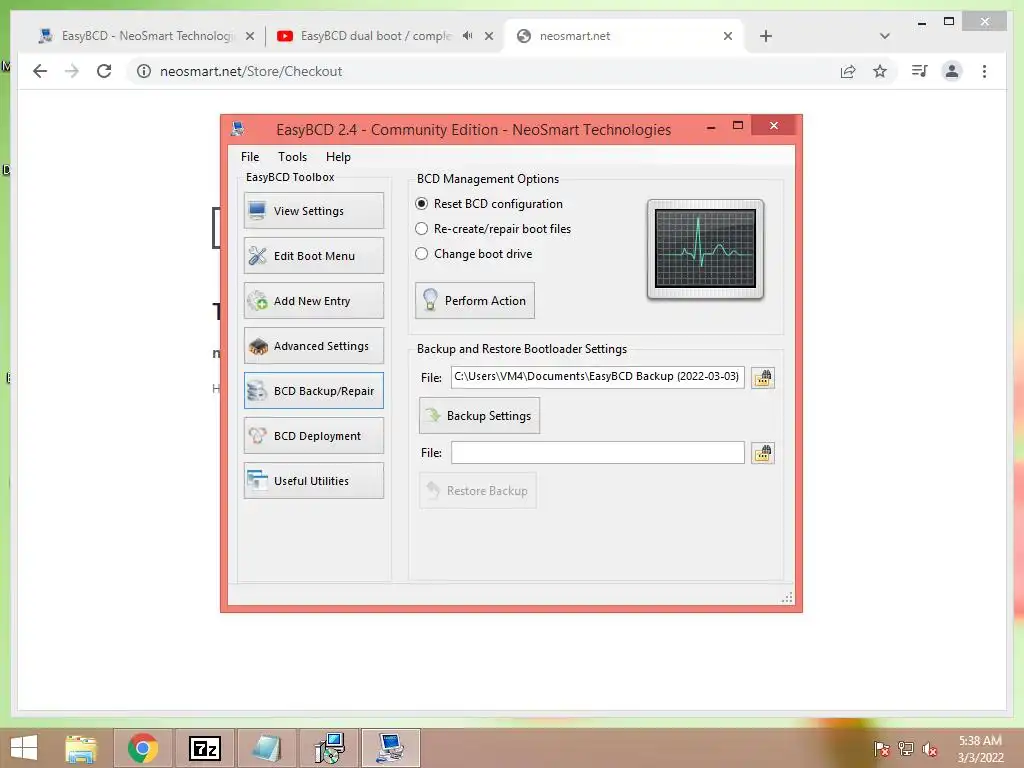
Task: Click Perform Action button
Action: point(475,300)
